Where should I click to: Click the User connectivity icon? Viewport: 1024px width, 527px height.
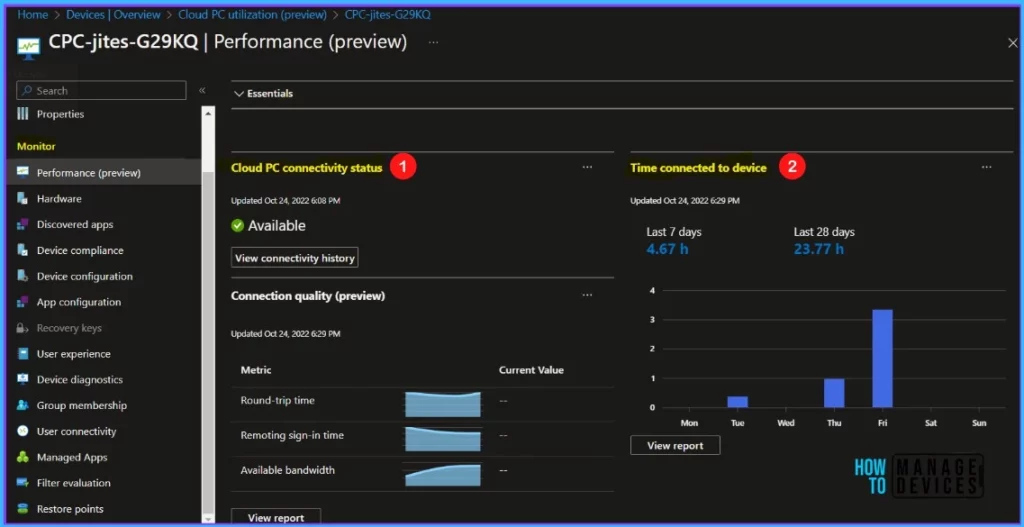point(23,432)
